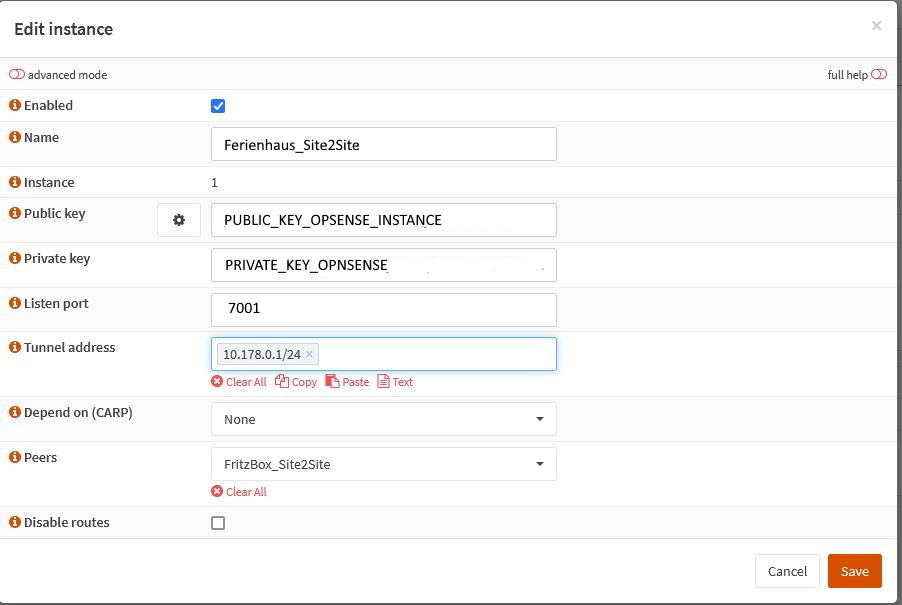Click the info icon next to Peers

[x=15, y=457]
